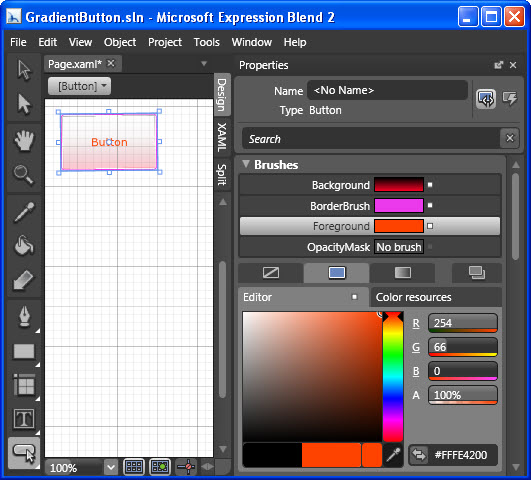Open the Tools menu
This screenshot has height=480, width=531.
[x=207, y=42]
